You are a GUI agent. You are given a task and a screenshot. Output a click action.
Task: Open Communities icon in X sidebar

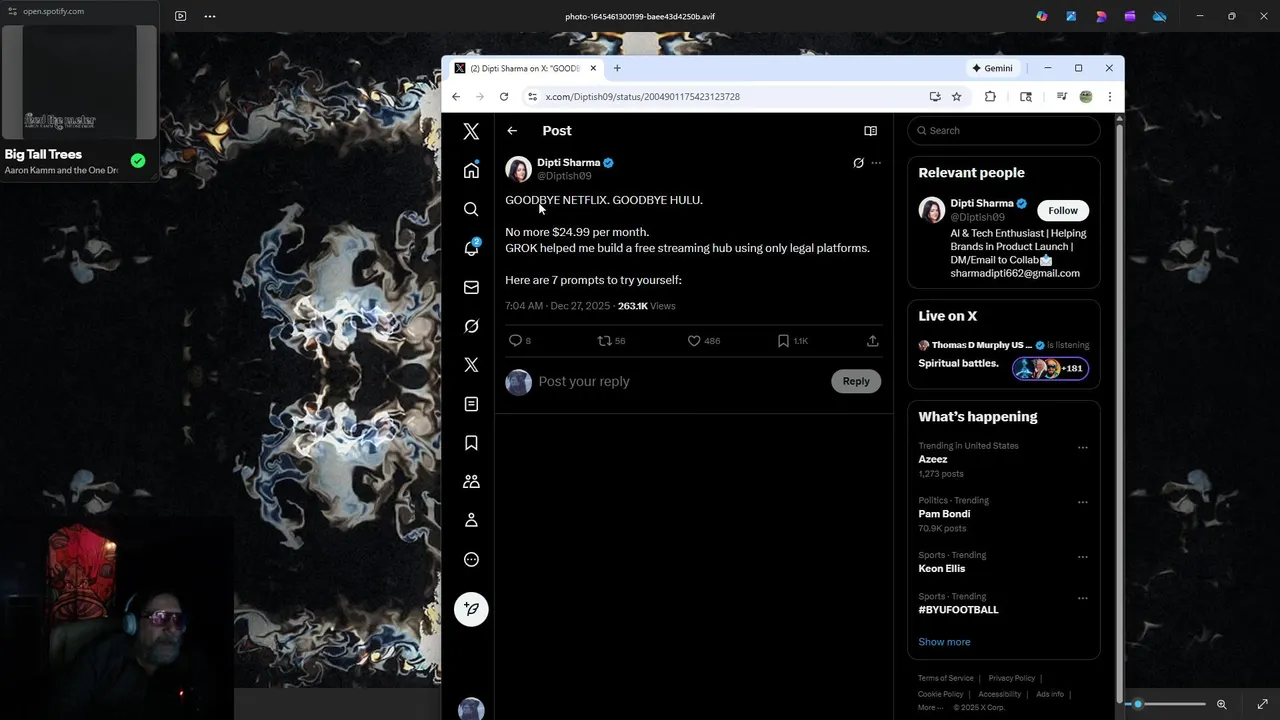coord(471,481)
